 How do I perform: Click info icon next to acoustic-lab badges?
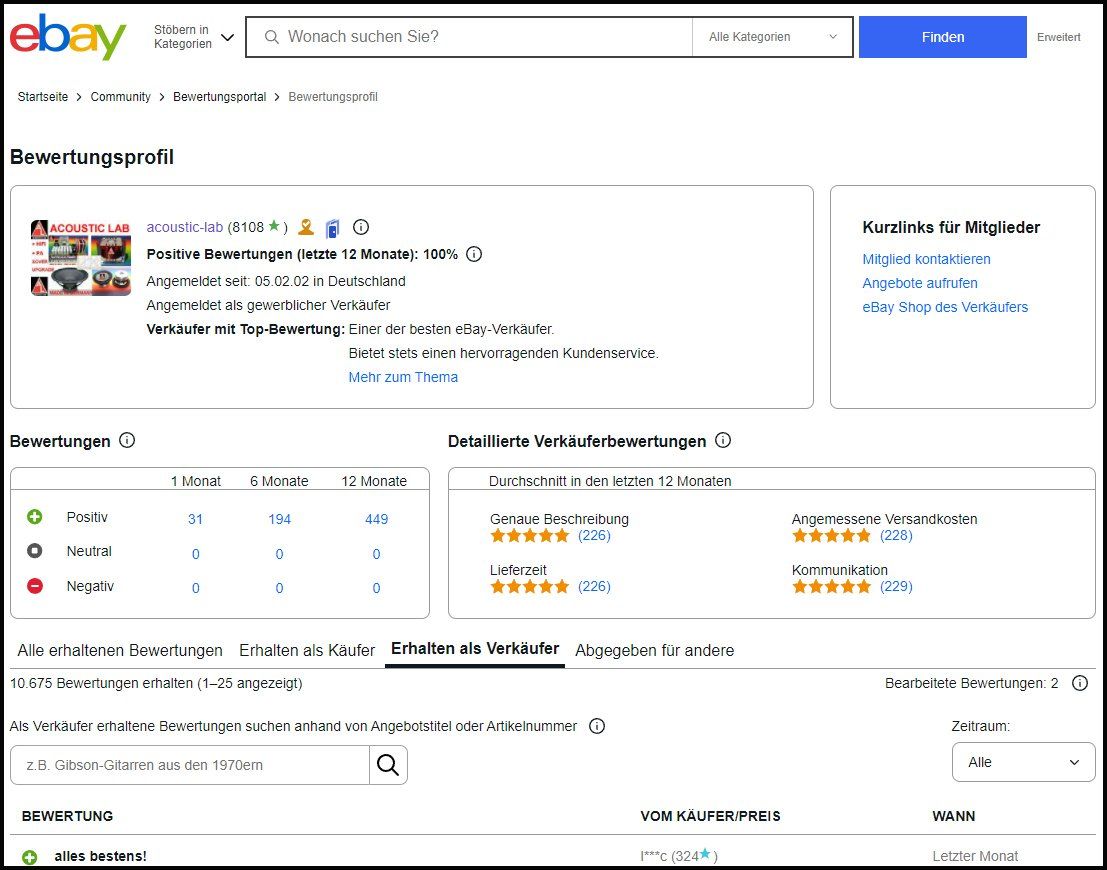361,227
